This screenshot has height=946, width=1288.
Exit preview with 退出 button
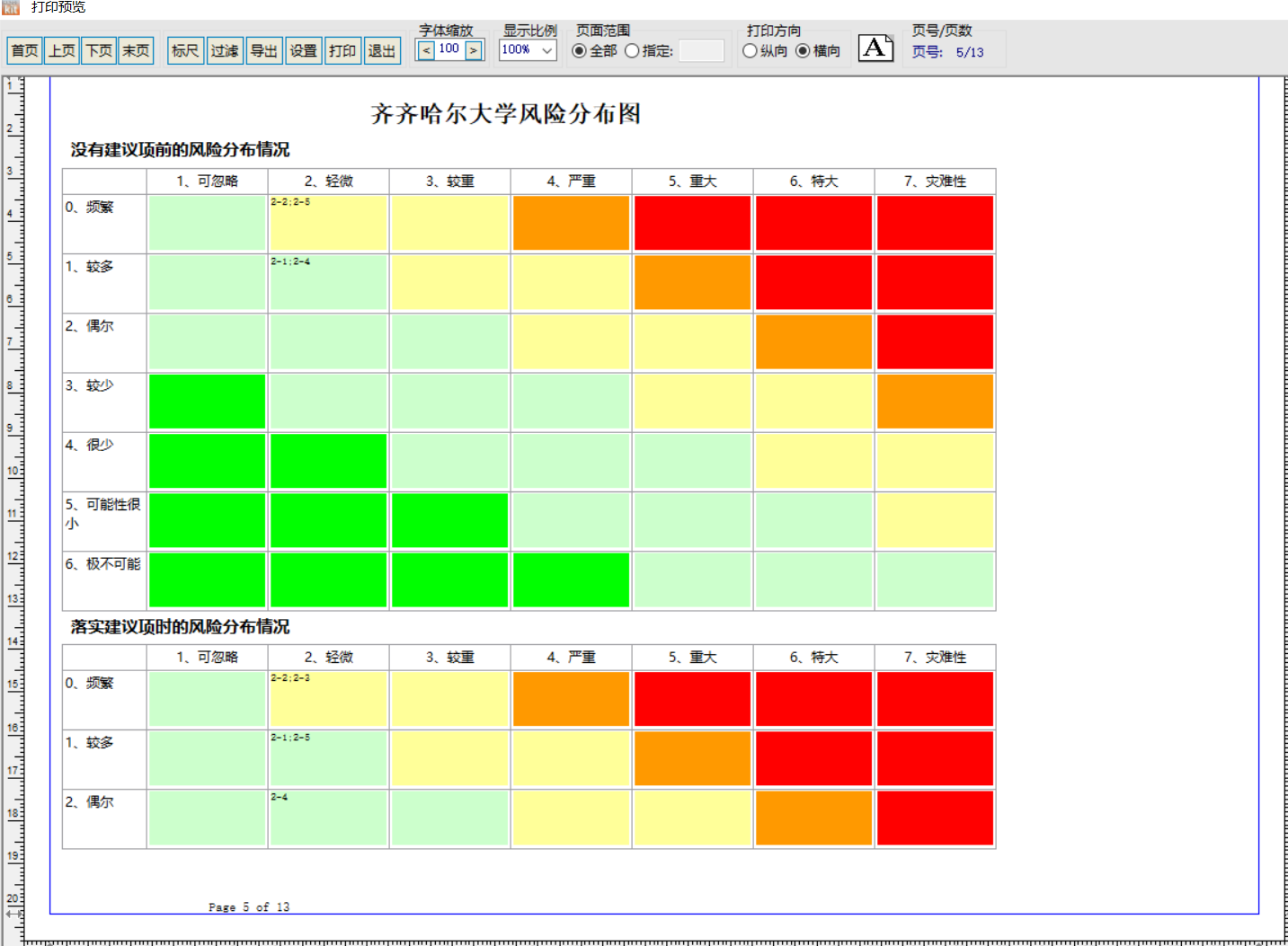click(382, 50)
